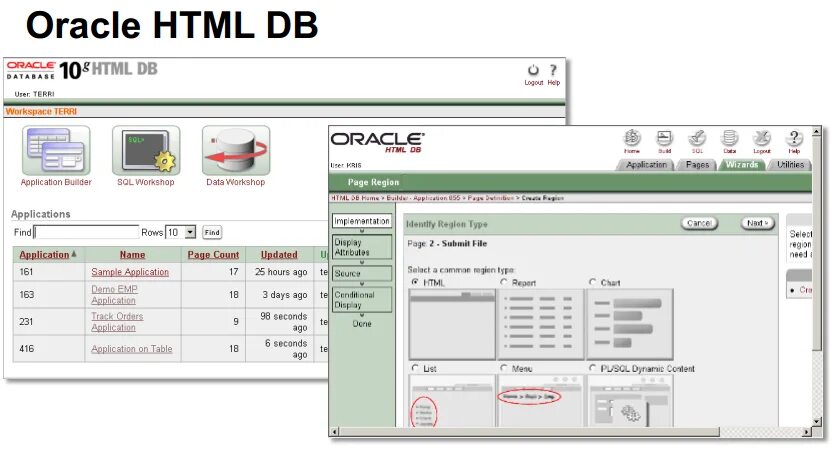This screenshot has width=835, height=450.
Task: Click the vertical scrollbar thumb
Action: tap(816, 242)
